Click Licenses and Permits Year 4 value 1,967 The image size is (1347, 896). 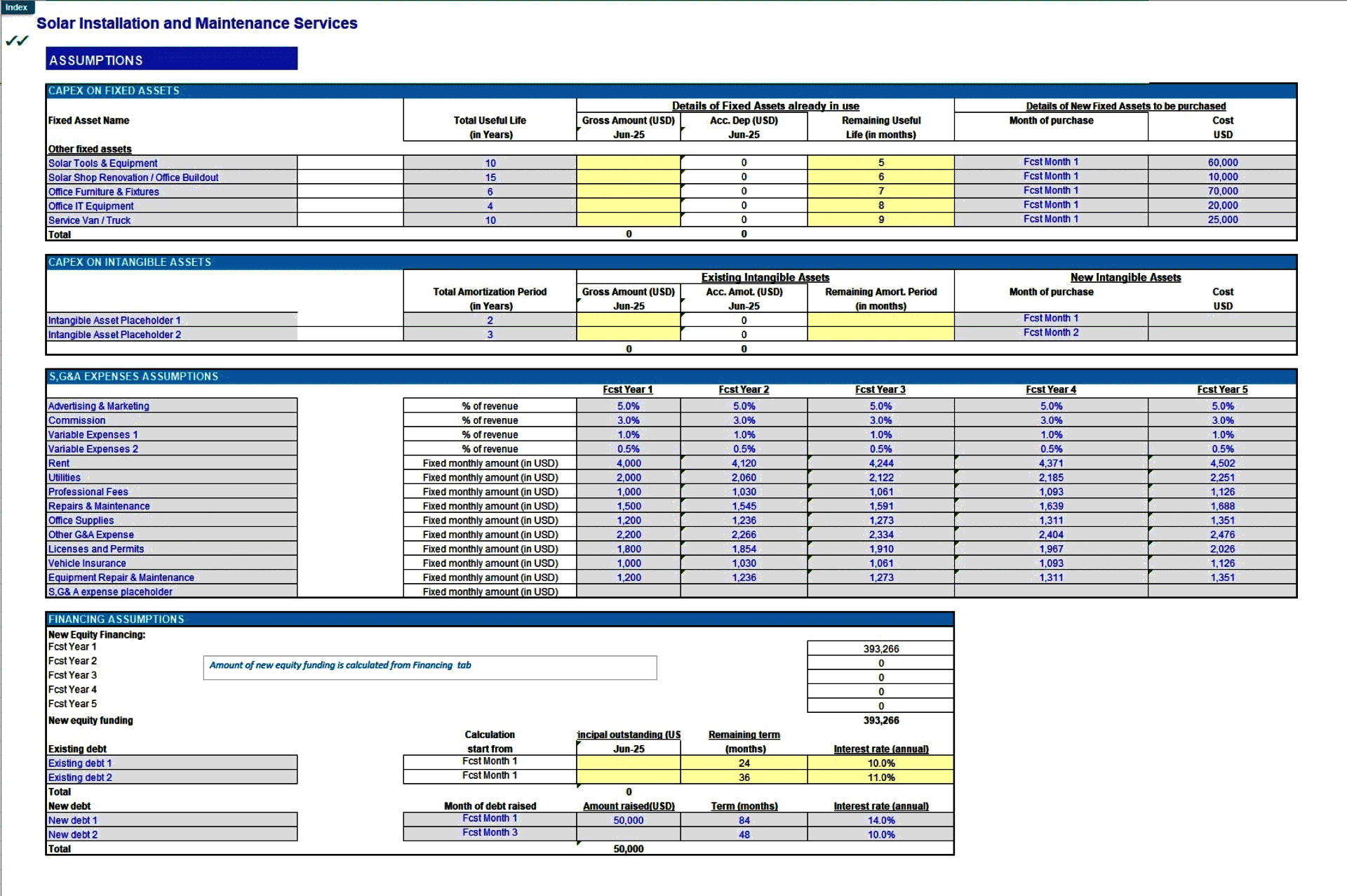pyautogui.click(x=1051, y=549)
